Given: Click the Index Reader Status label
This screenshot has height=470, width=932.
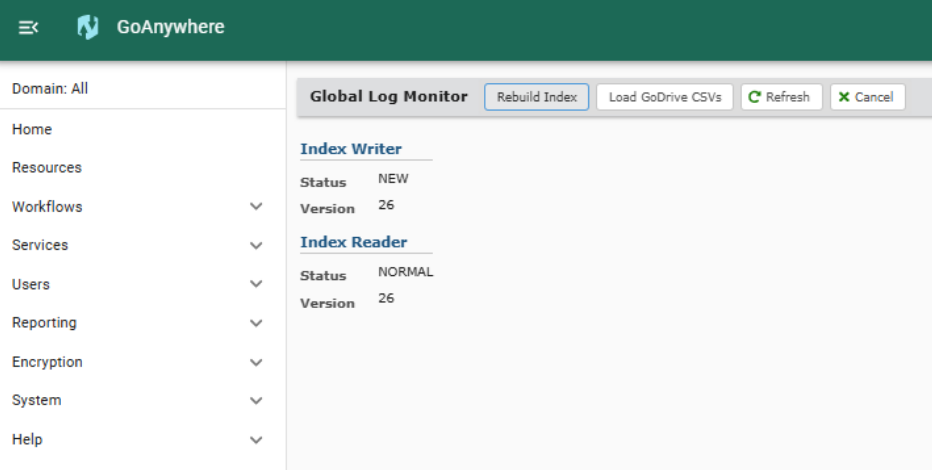Looking at the screenshot, I should pyautogui.click(x=323, y=276).
